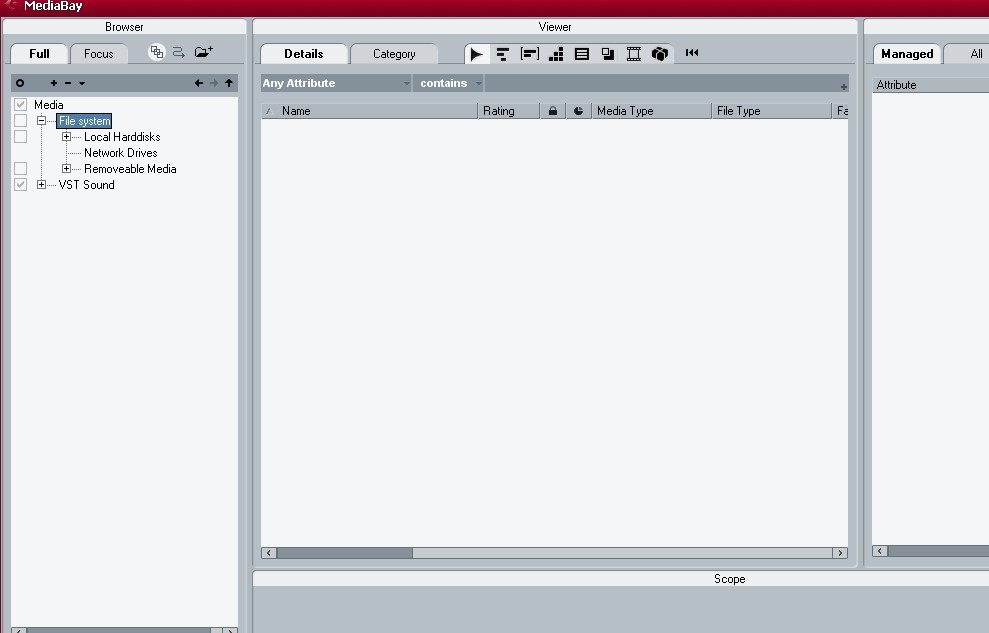Click the minus icon in Browser toolbar
The height and width of the screenshot is (633, 989).
click(68, 83)
